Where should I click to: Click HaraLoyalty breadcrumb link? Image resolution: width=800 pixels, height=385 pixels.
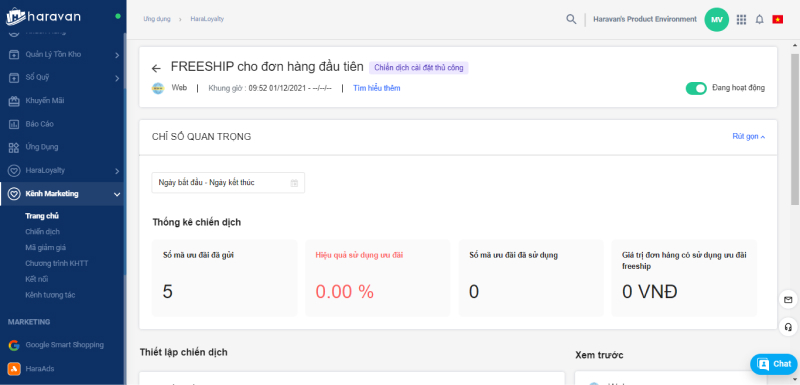(207, 19)
